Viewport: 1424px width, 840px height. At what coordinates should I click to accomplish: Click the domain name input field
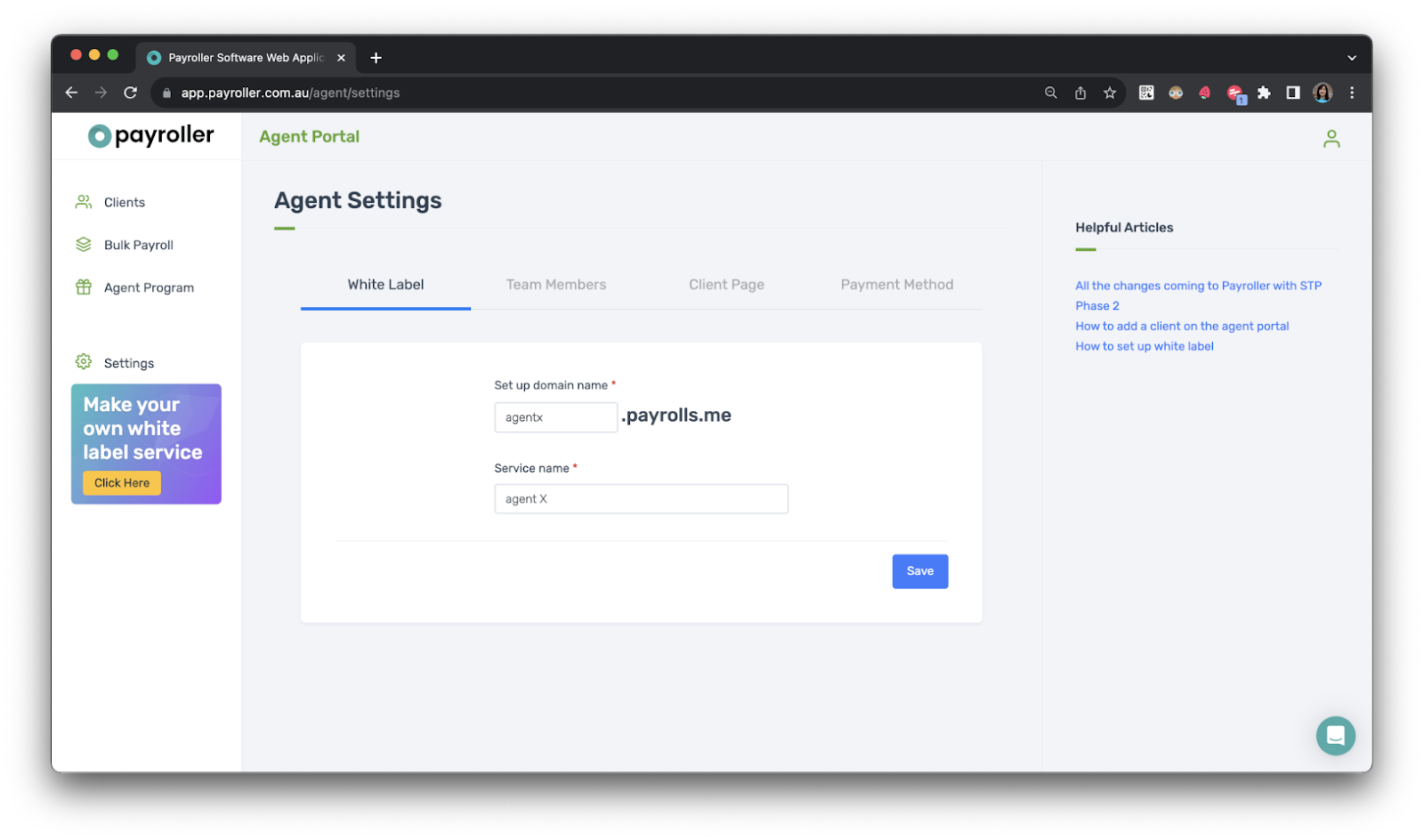point(556,417)
